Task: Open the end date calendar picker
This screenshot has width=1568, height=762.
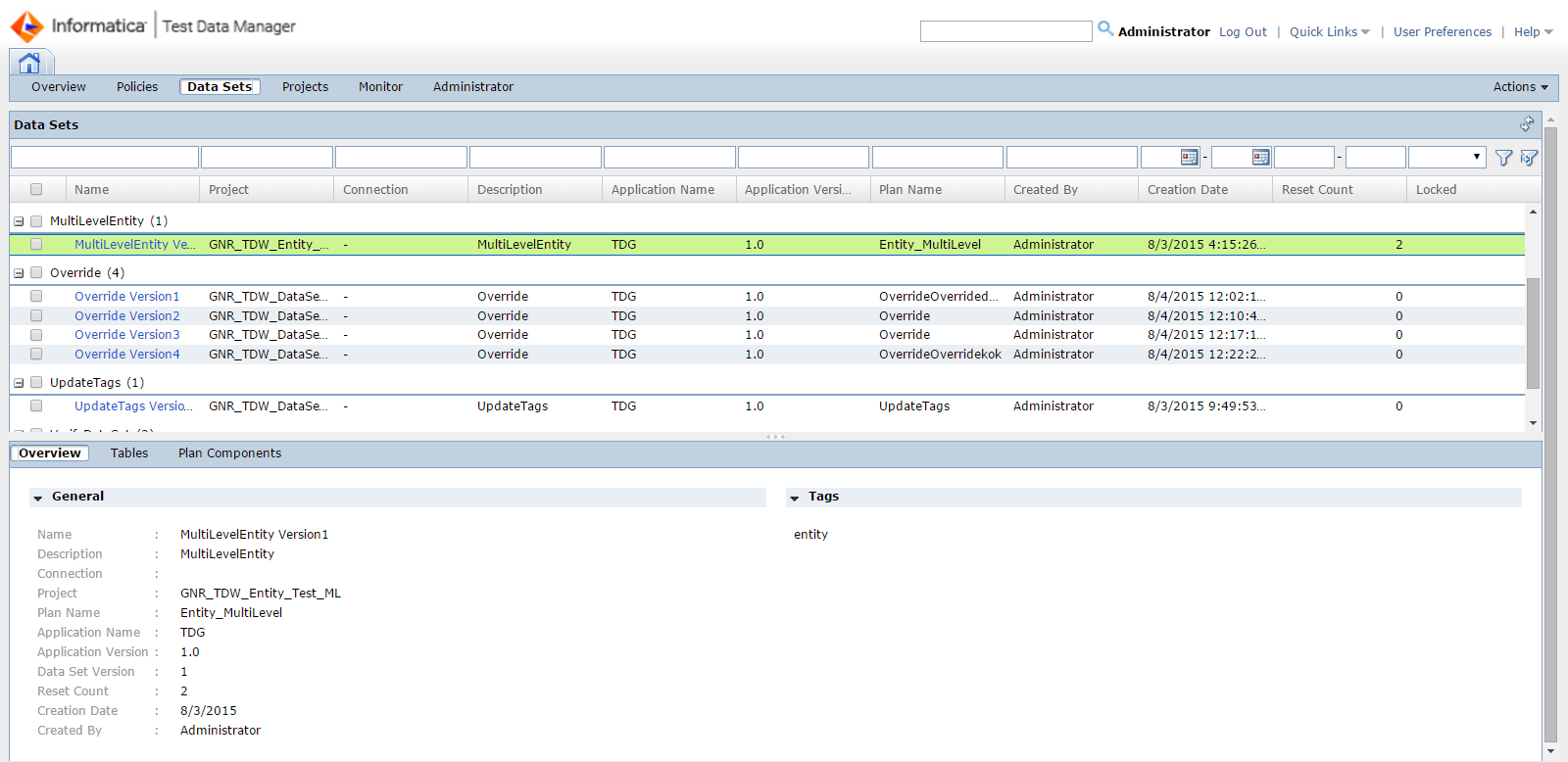Action: click(1261, 158)
